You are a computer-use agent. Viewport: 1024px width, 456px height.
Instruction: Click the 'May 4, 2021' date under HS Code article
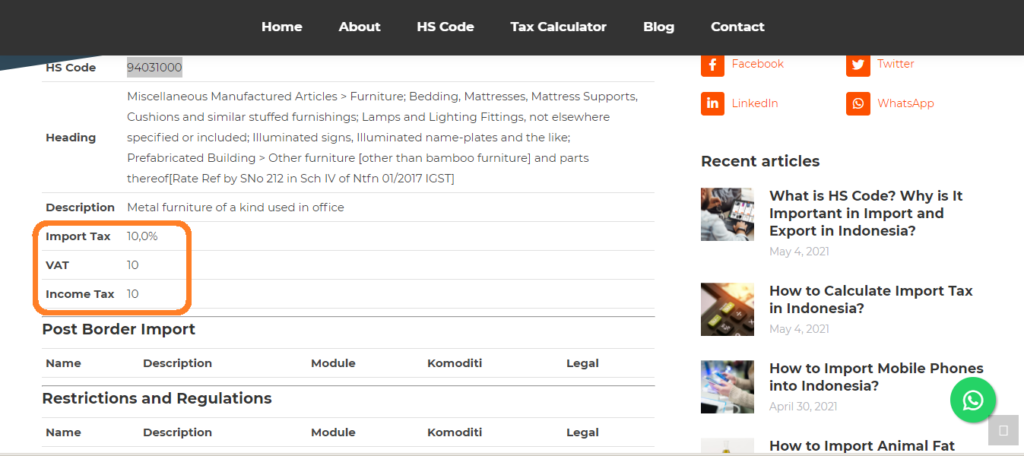[x=799, y=252]
